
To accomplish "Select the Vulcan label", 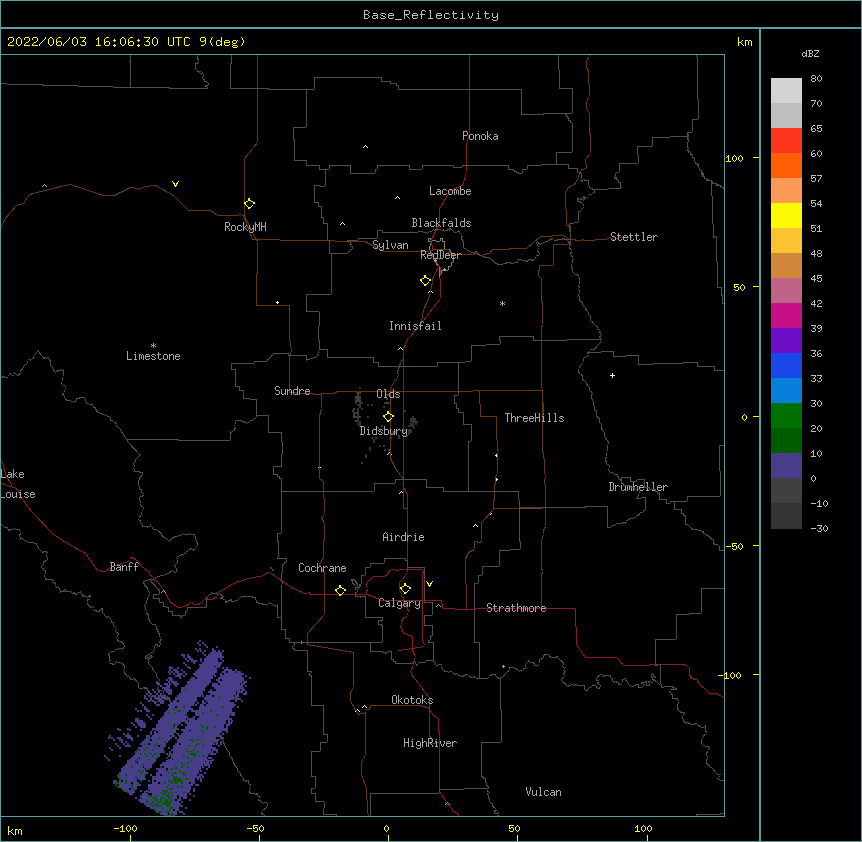I will coord(543,792).
